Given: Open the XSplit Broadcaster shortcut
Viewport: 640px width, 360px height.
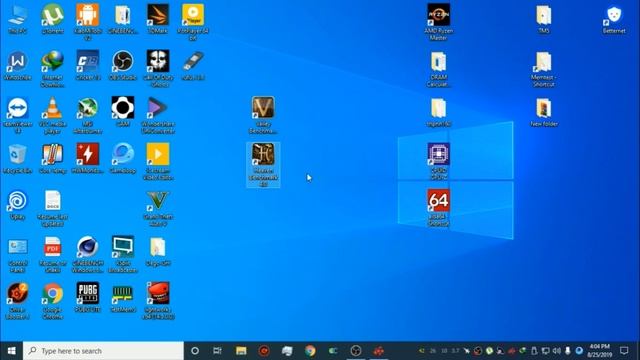Looking at the screenshot, I should [123, 255].
